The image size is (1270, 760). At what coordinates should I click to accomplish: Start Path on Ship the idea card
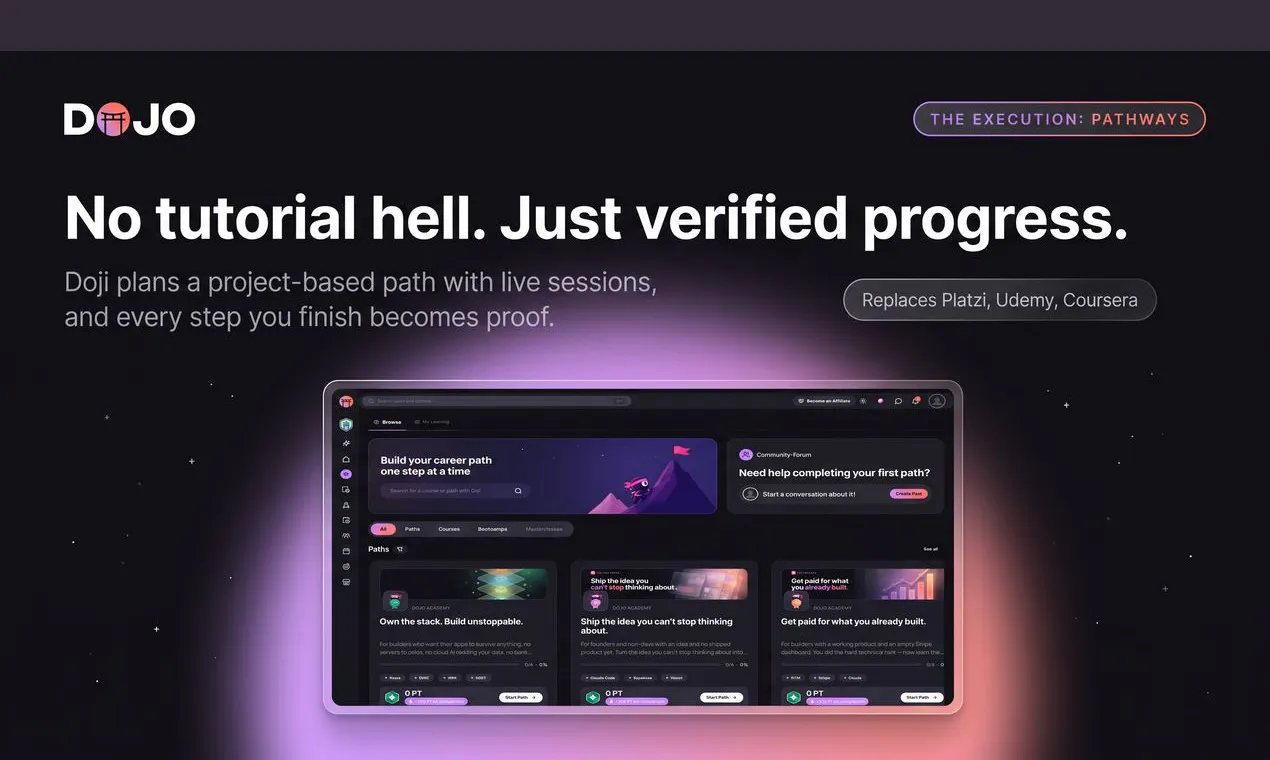[x=722, y=697]
